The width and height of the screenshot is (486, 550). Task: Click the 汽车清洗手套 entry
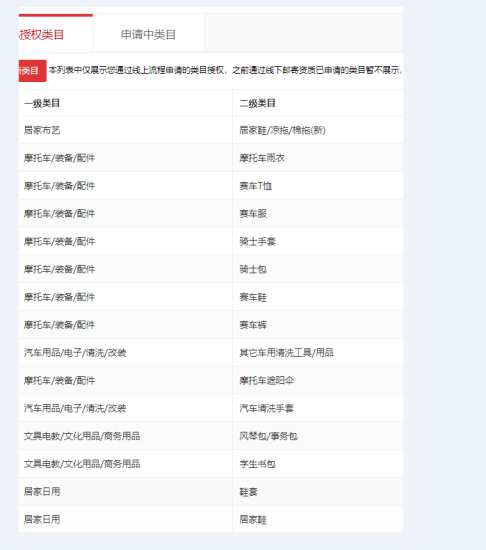pos(266,408)
